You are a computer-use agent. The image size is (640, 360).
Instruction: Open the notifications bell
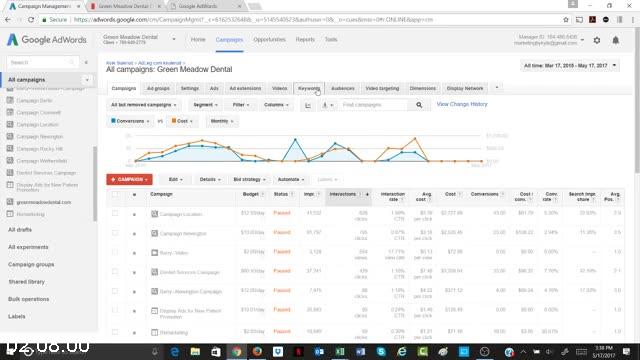(616, 40)
